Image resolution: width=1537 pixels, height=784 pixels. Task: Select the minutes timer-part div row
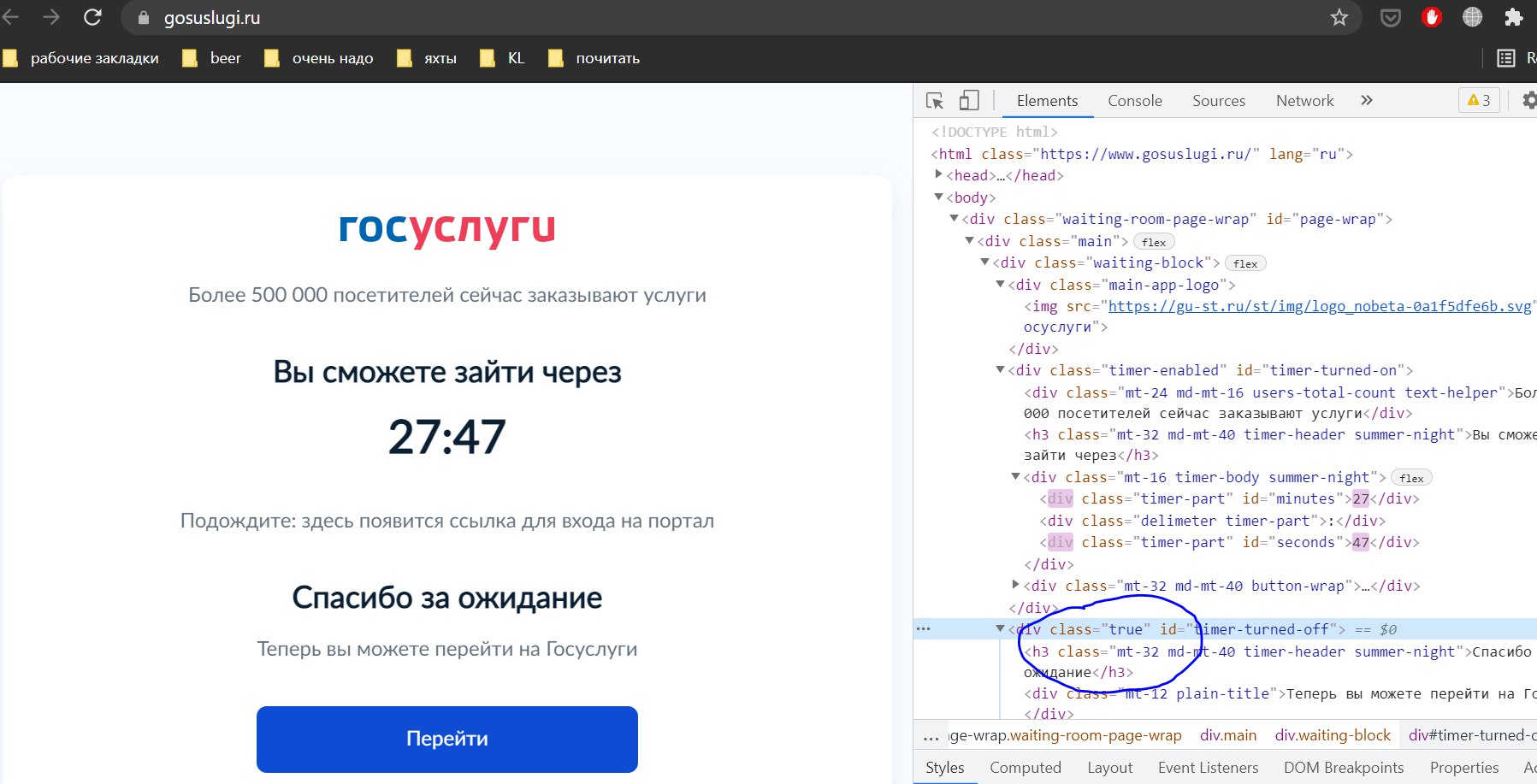1230,498
